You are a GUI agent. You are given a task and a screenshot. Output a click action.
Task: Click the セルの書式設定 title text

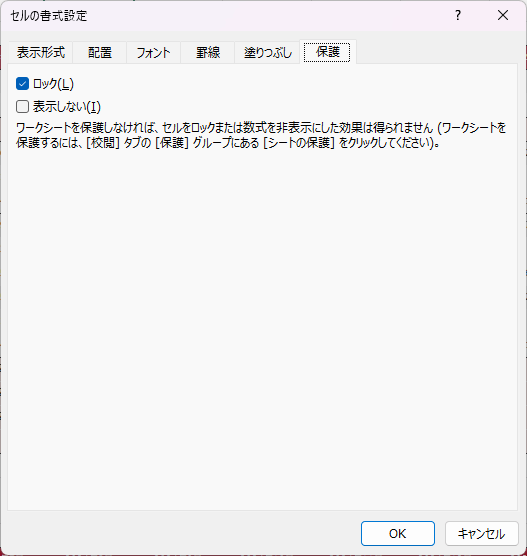click(49, 16)
